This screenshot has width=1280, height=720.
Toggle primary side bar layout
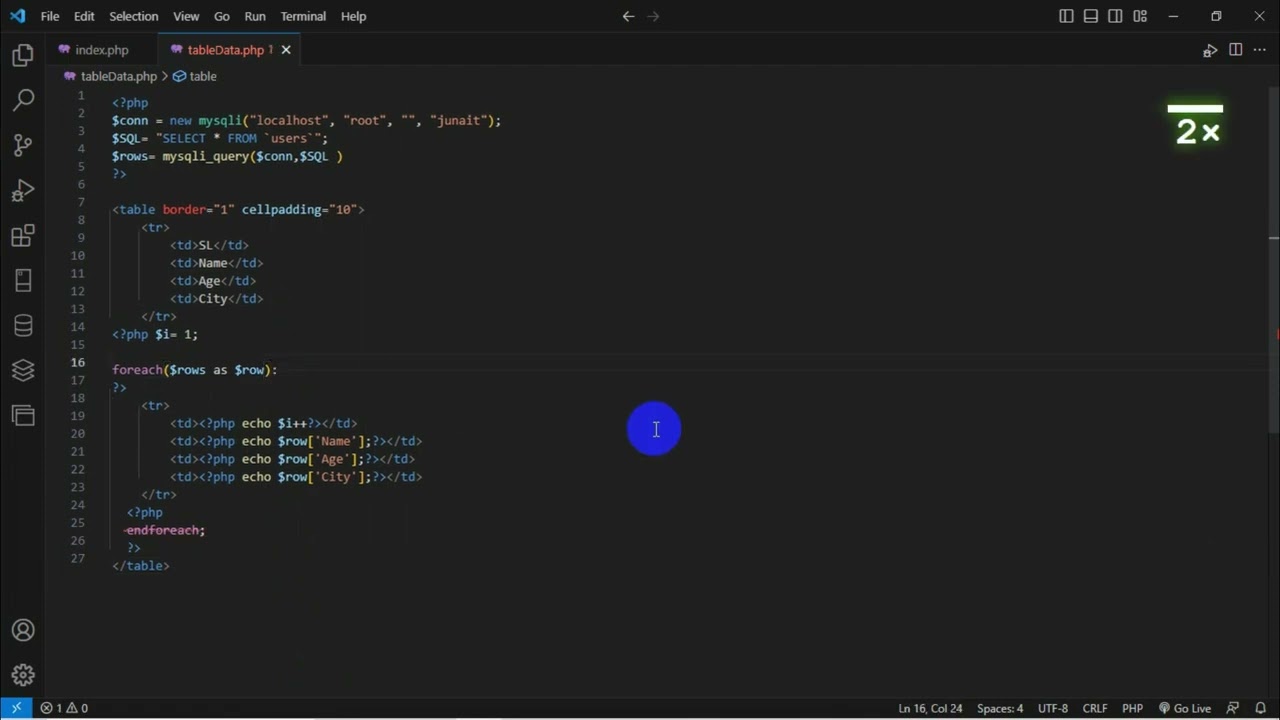pos(1066,16)
